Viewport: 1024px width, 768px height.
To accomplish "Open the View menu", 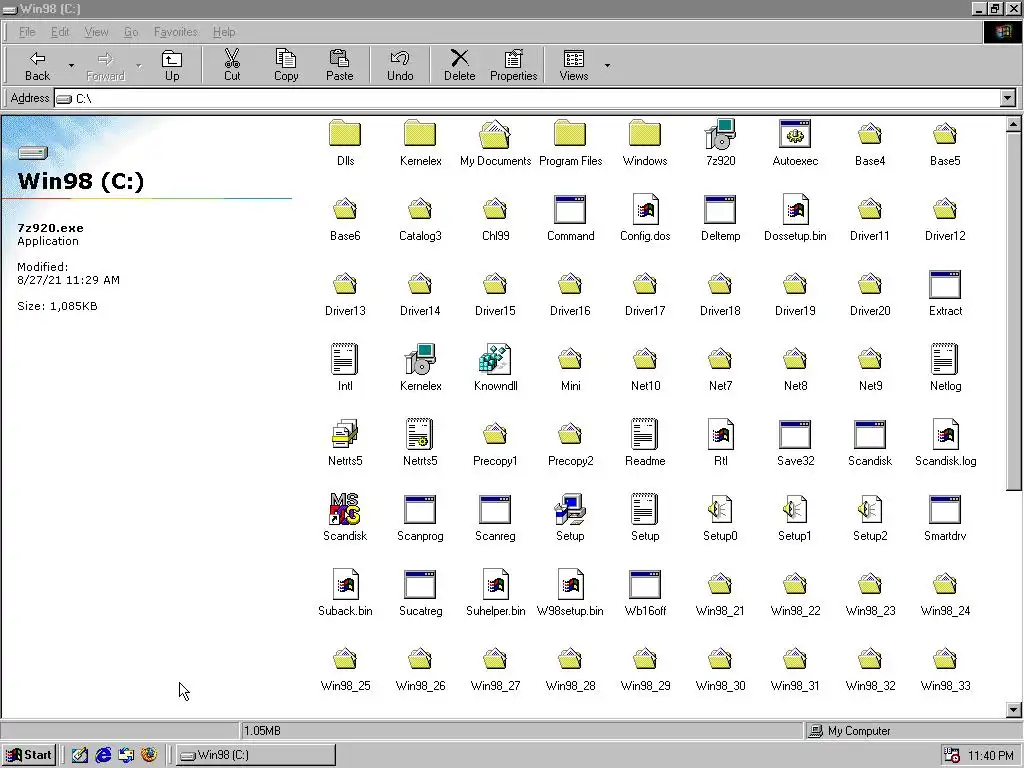I will (x=96, y=32).
